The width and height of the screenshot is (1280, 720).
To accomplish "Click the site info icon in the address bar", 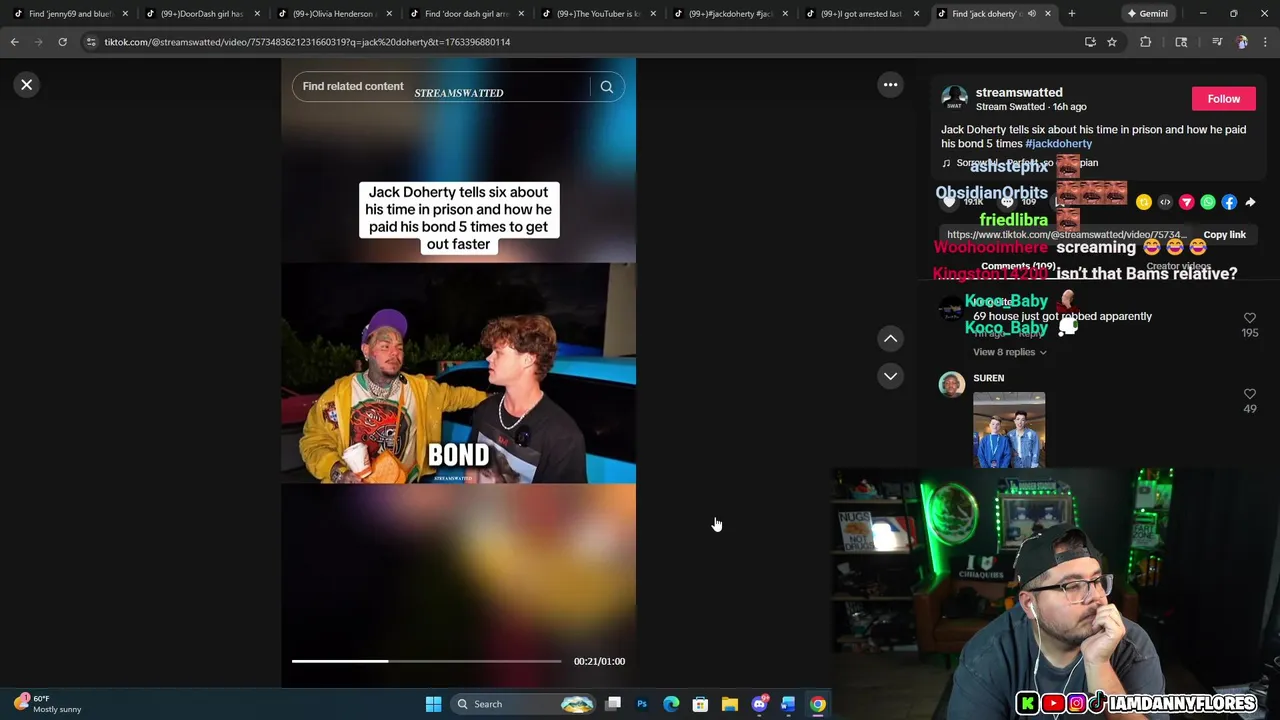I will [x=90, y=42].
